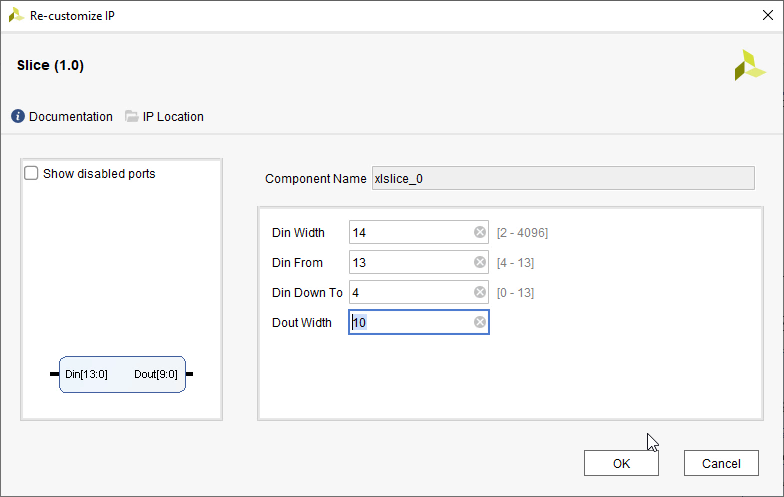Image resolution: width=784 pixels, height=497 pixels.
Task: Click the [2 - 4096] range hint
Action: (x=522, y=233)
